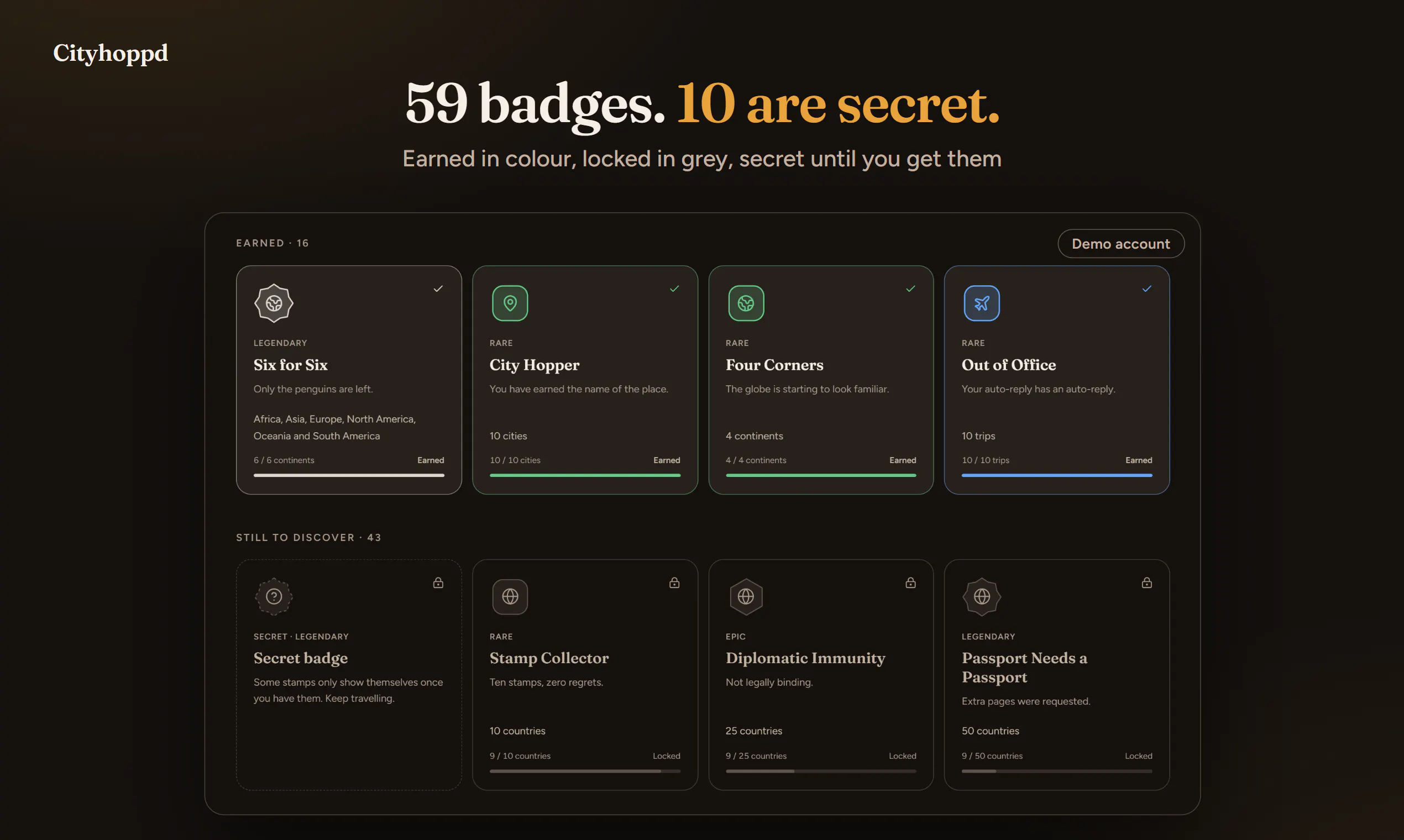
Task: Click the Six for Six globe badge icon
Action: click(x=274, y=303)
